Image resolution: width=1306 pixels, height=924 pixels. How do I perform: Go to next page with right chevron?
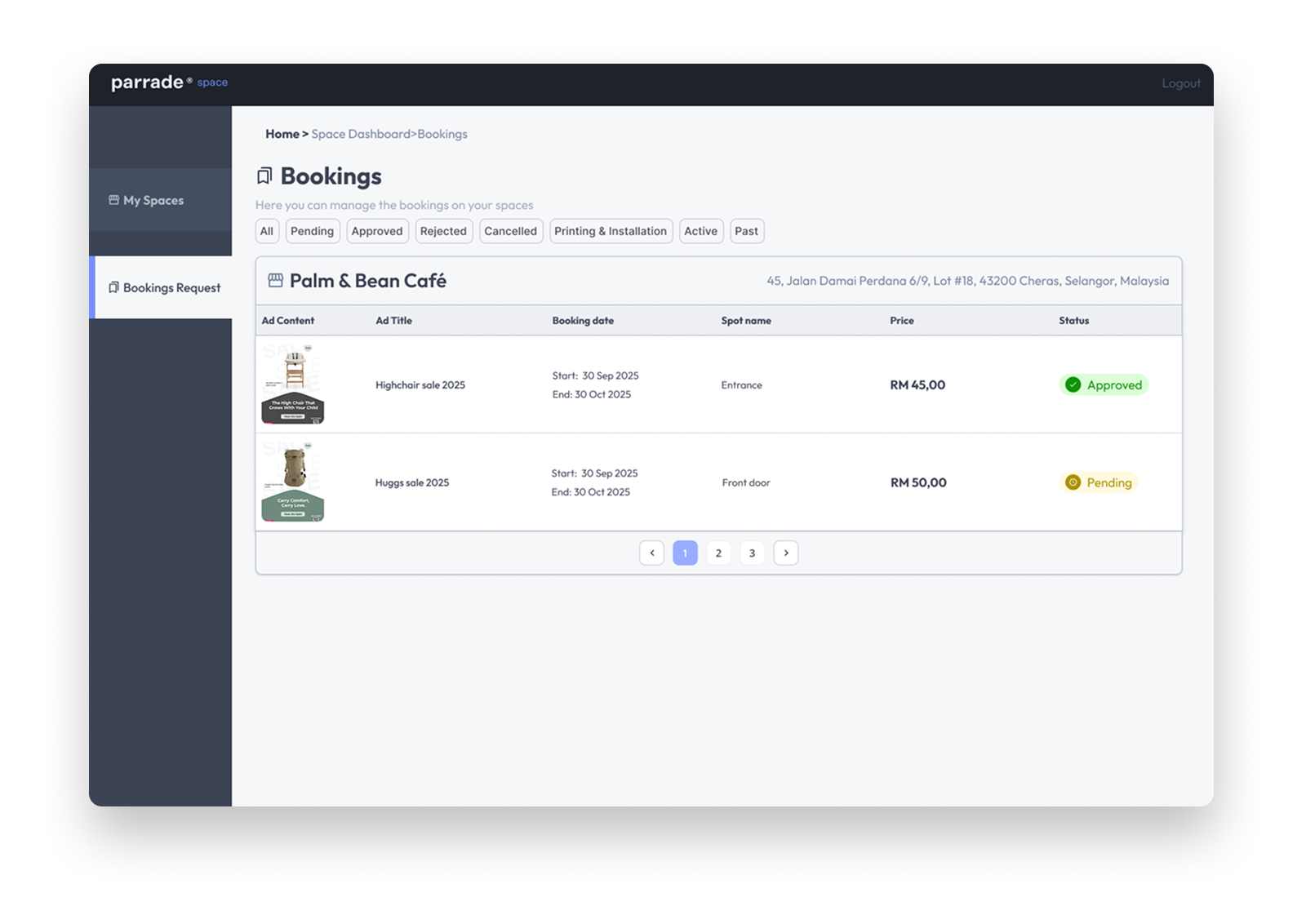[x=786, y=553]
